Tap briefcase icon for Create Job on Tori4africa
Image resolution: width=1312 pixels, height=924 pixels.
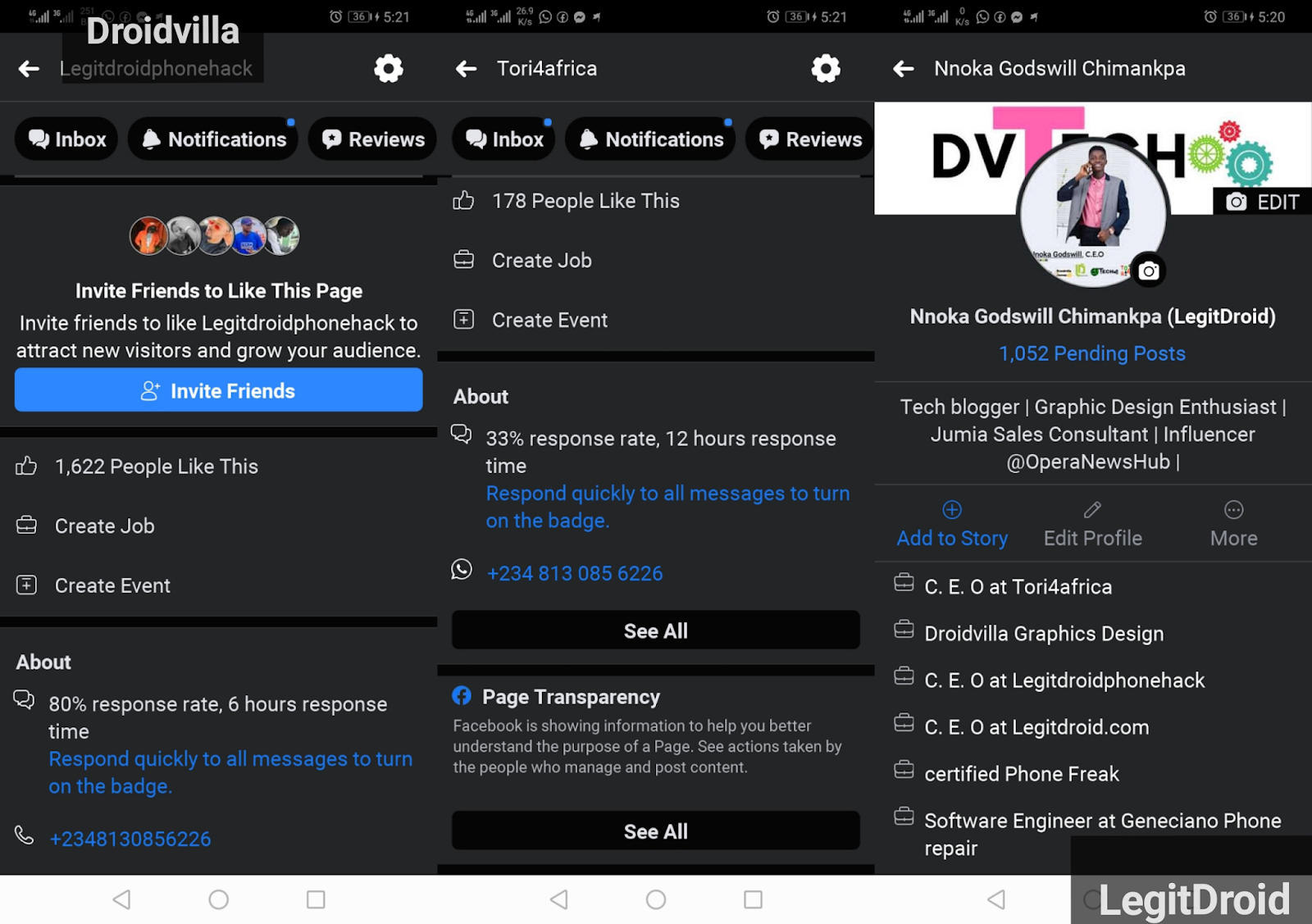pos(463,260)
